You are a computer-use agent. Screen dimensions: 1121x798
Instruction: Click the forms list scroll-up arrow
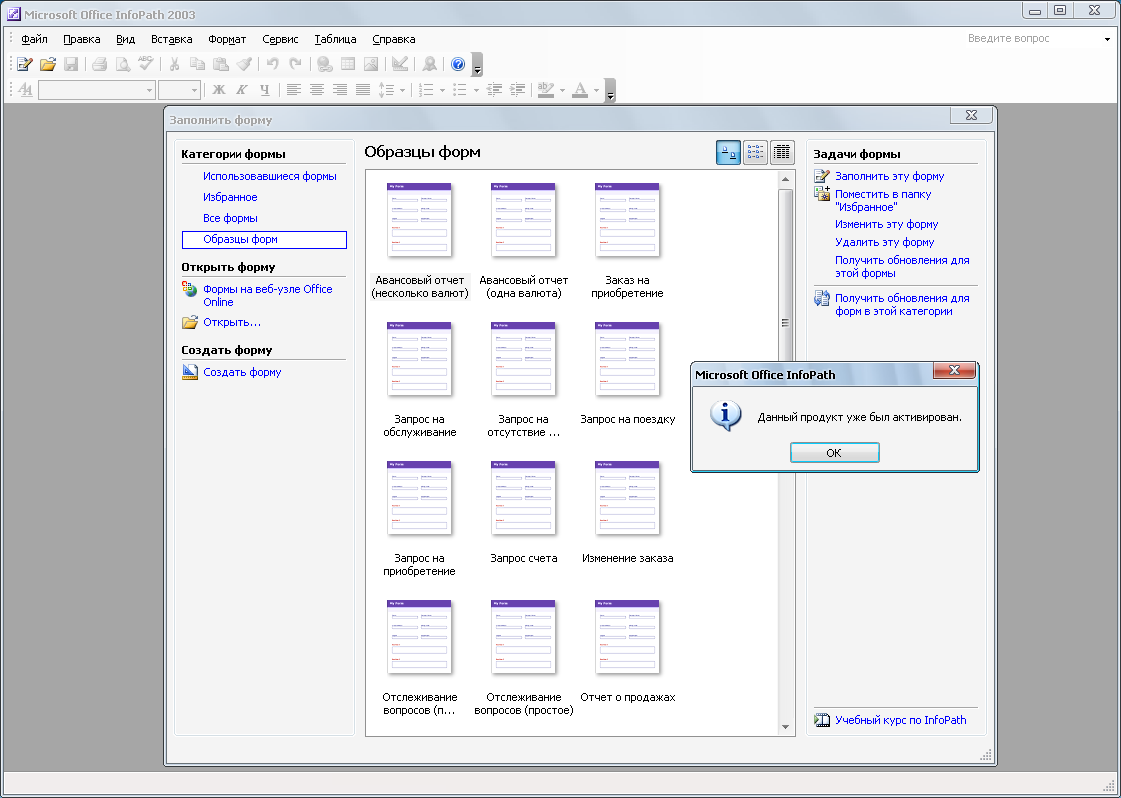[x=785, y=180]
